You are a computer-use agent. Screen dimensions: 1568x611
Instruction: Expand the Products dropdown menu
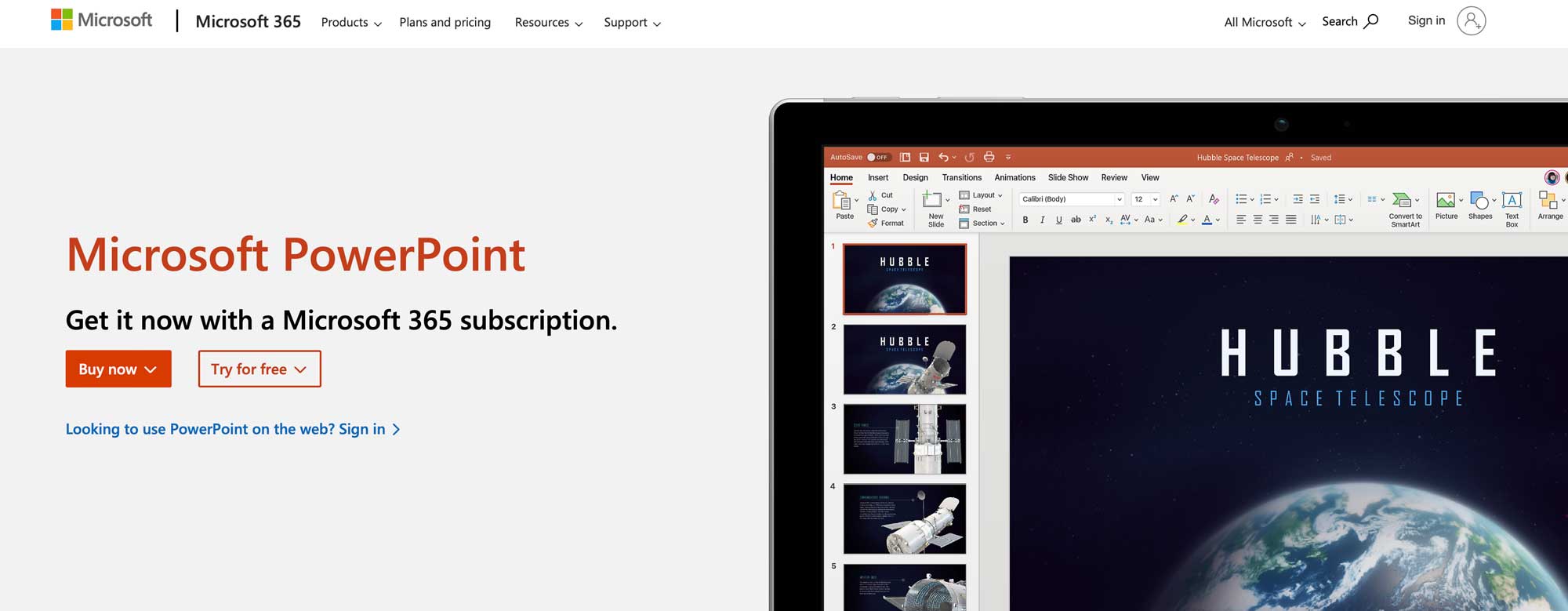click(x=350, y=23)
